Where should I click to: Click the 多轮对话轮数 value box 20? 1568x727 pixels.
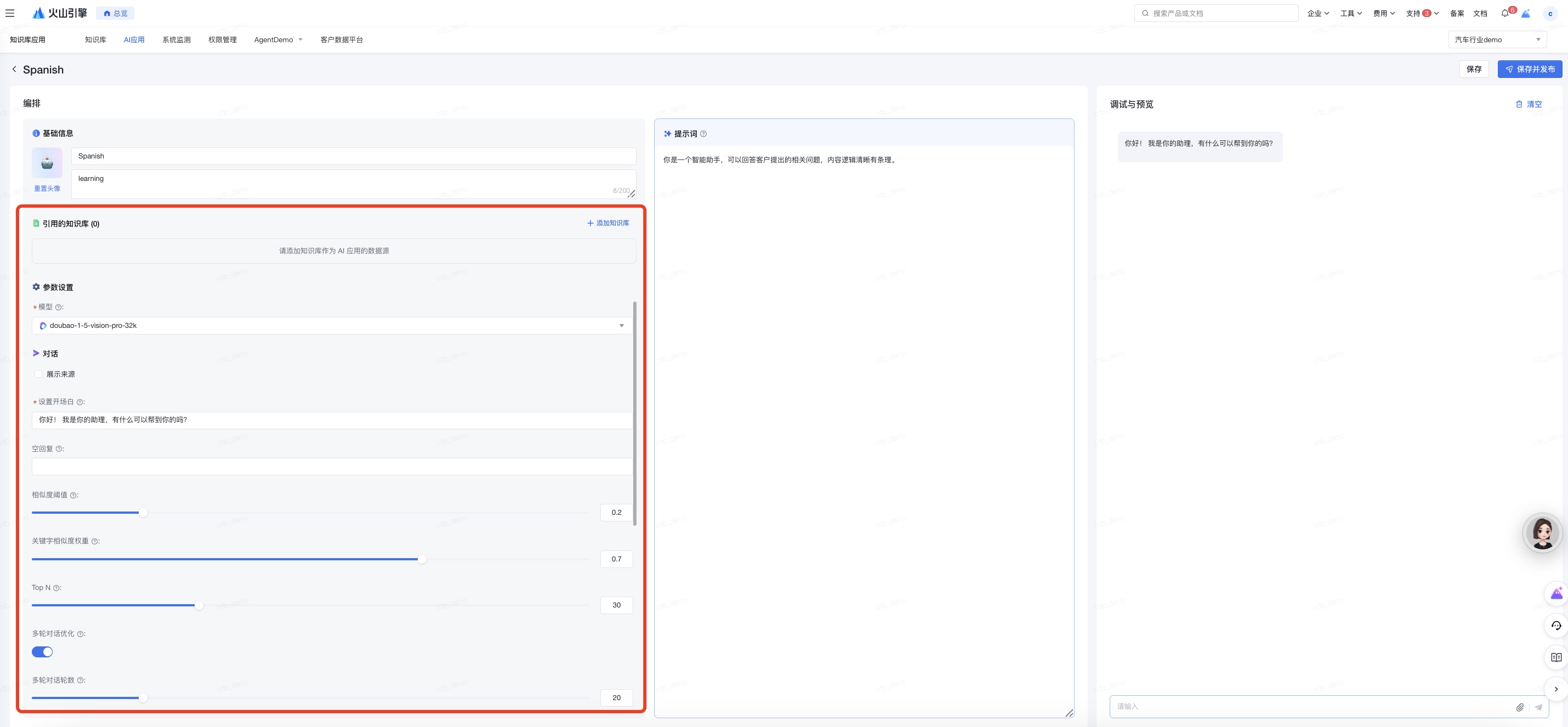coord(616,698)
